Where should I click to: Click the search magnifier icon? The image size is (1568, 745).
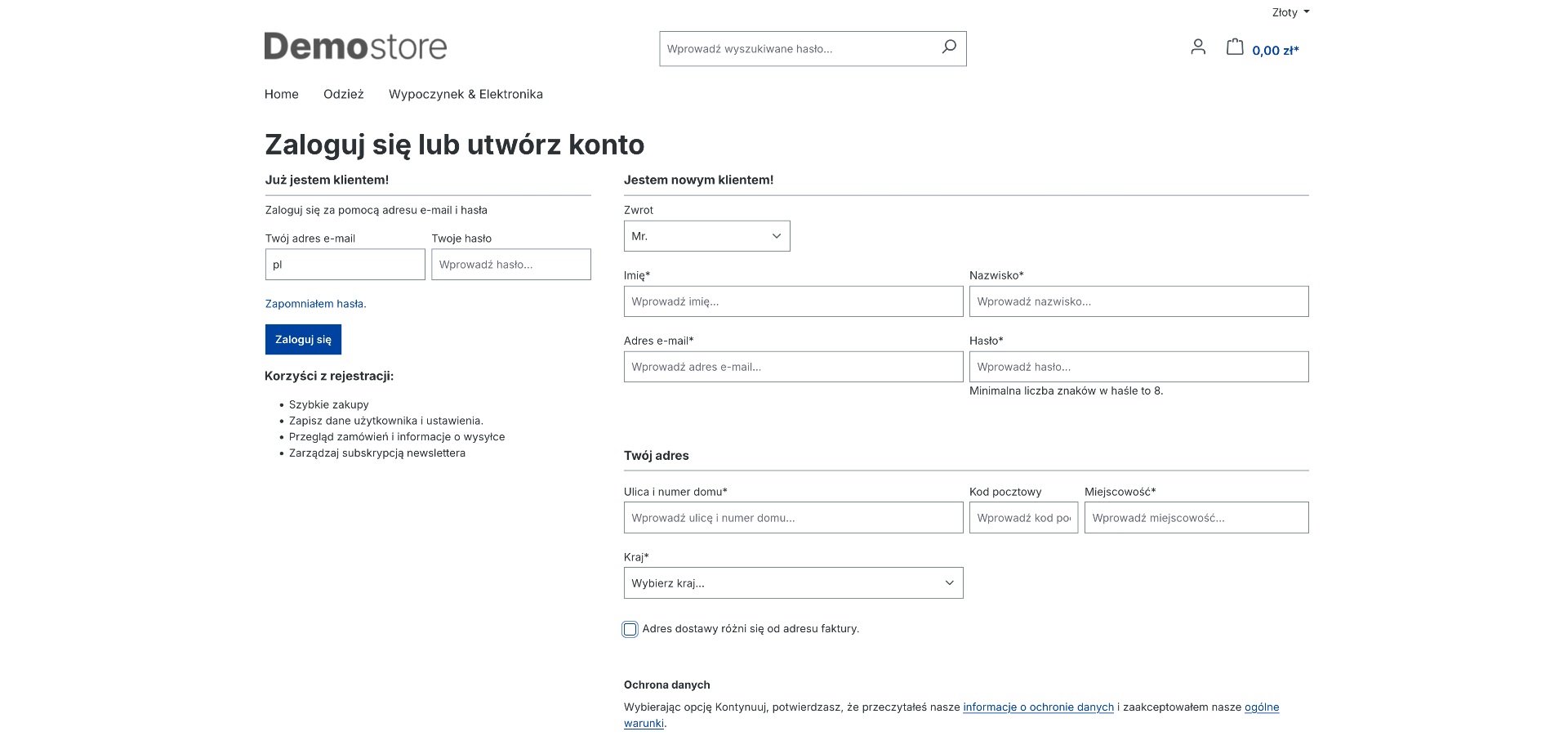pyautogui.click(x=949, y=47)
